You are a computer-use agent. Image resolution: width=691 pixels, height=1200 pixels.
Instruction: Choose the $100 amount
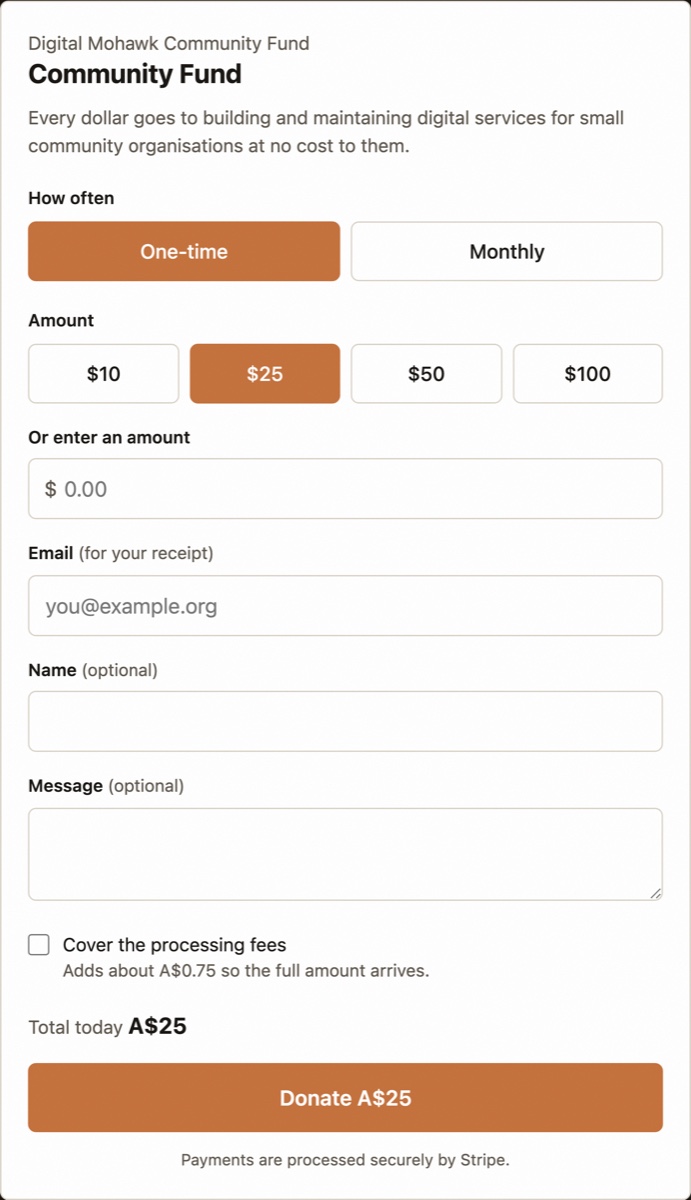588,374
